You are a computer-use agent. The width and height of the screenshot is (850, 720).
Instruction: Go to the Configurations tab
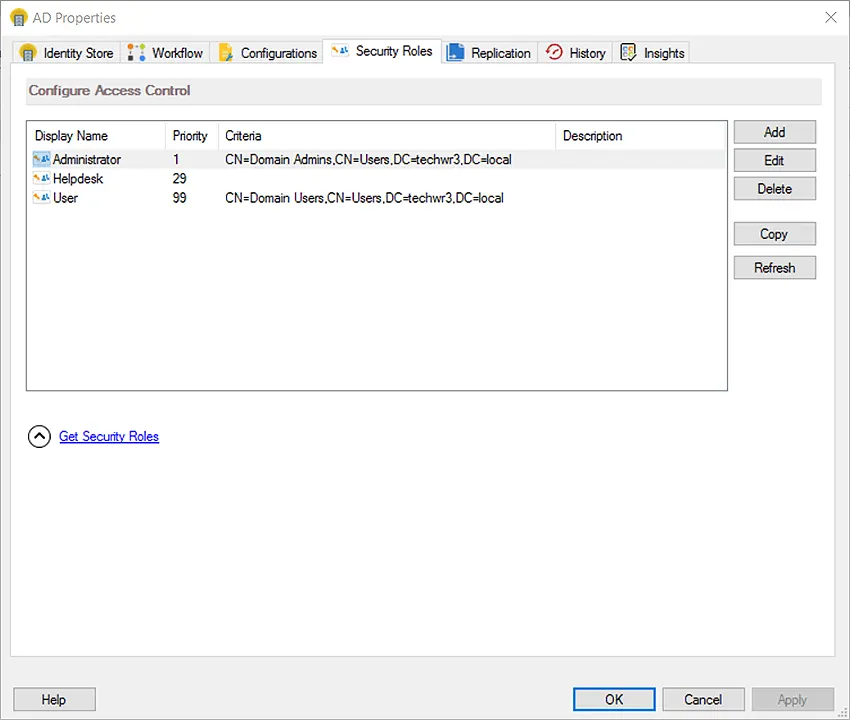(x=267, y=53)
